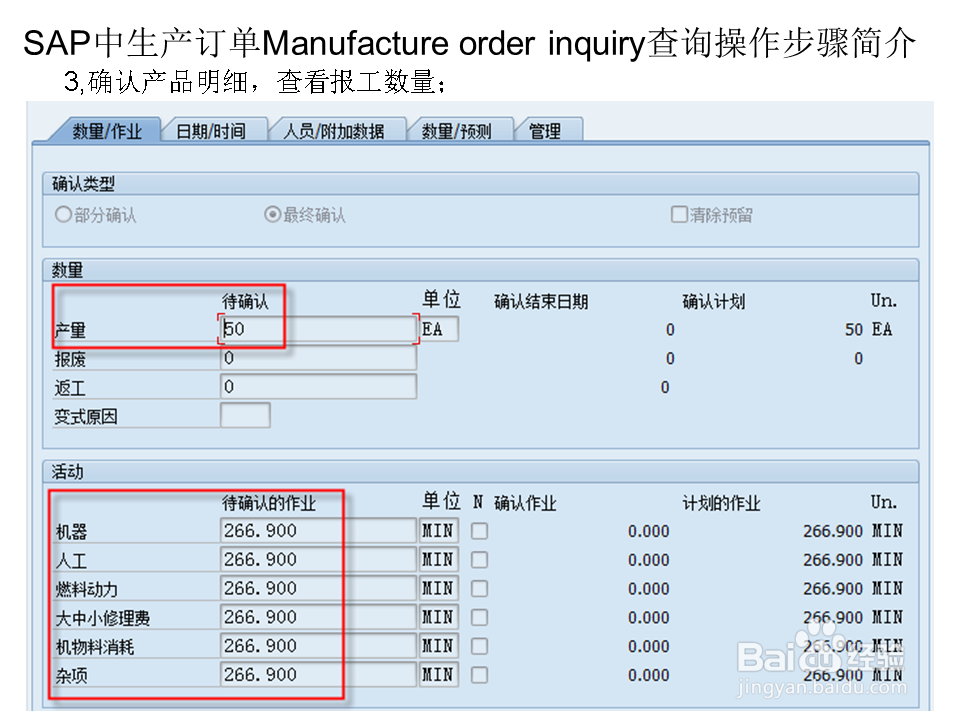Click the 机物料消耗 activity value field
The image size is (960, 720).
(x=318, y=645)
